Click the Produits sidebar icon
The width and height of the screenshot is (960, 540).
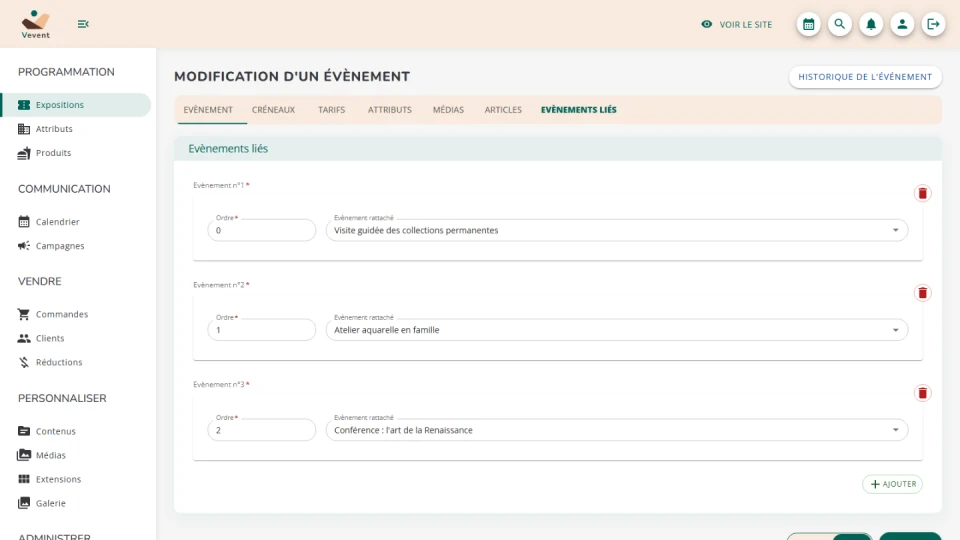(24, 153)
